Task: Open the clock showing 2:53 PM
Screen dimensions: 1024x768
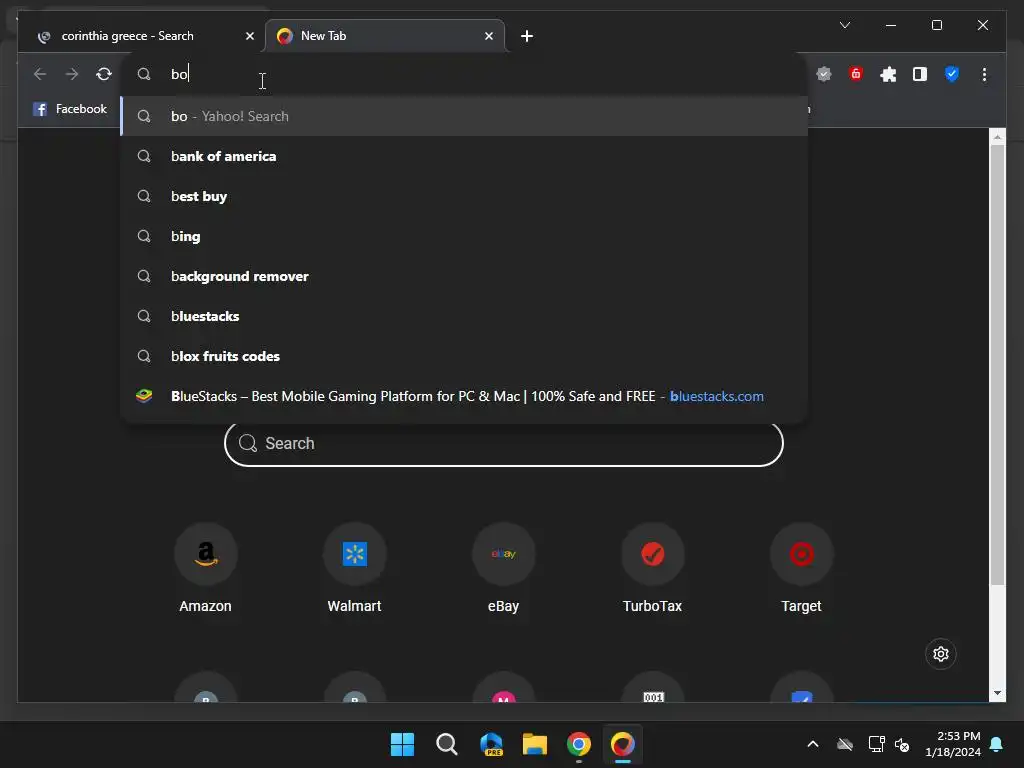Action: click(953, 744)
